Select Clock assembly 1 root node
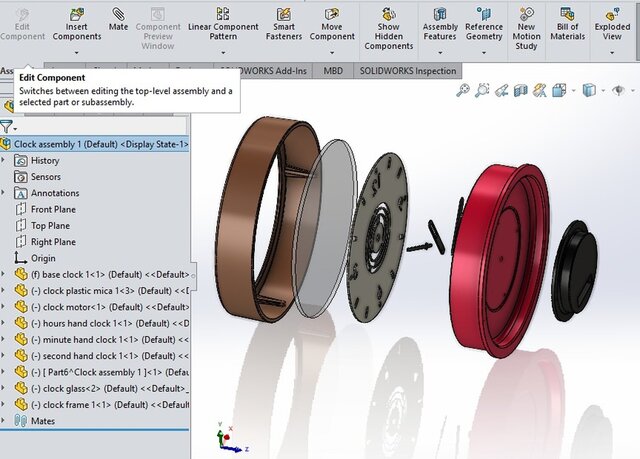 pyautogui.click(x=95, y=144)
